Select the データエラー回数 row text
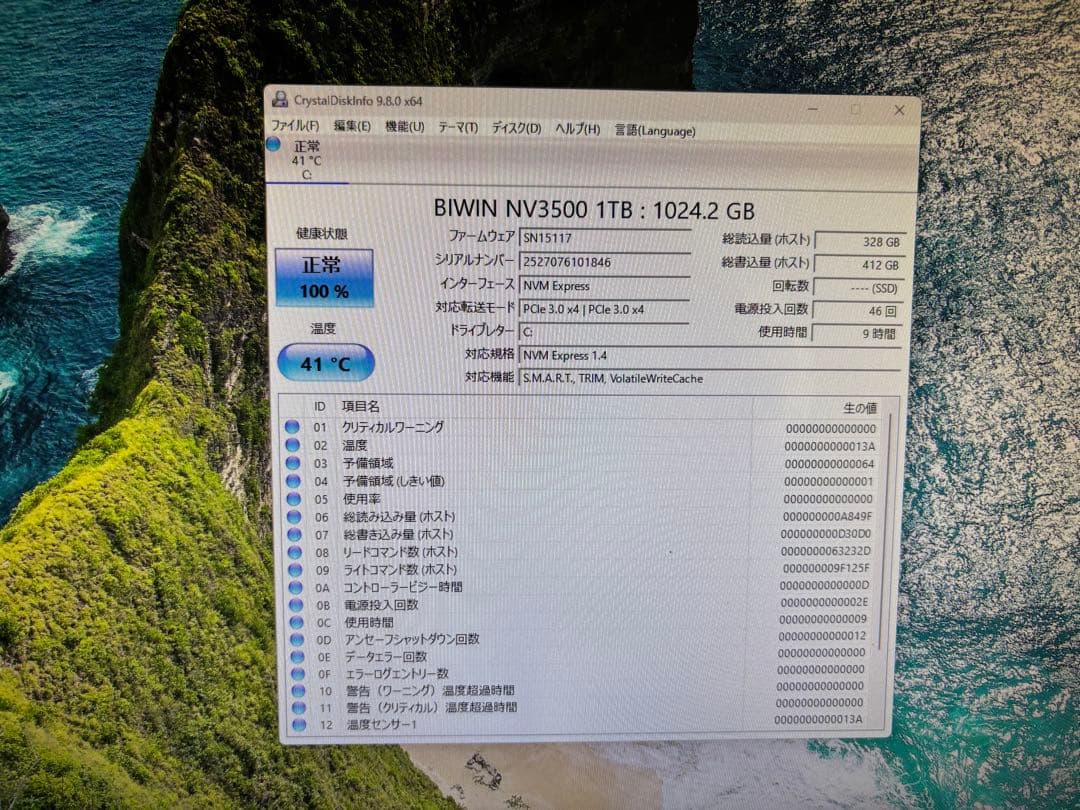This screenshot has height=810, width=1080. [x=386, y=657]
